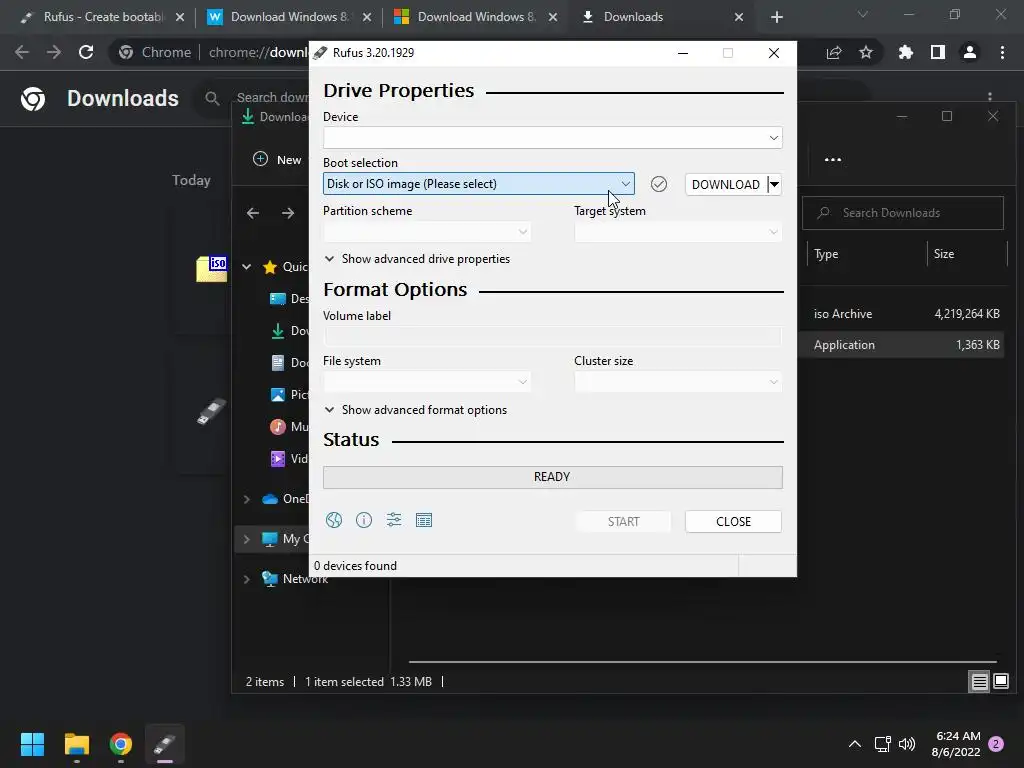The width and height of the screenshot is (1024, 768).
Task: Click the READY status progress bar
Action: [552, 477]
